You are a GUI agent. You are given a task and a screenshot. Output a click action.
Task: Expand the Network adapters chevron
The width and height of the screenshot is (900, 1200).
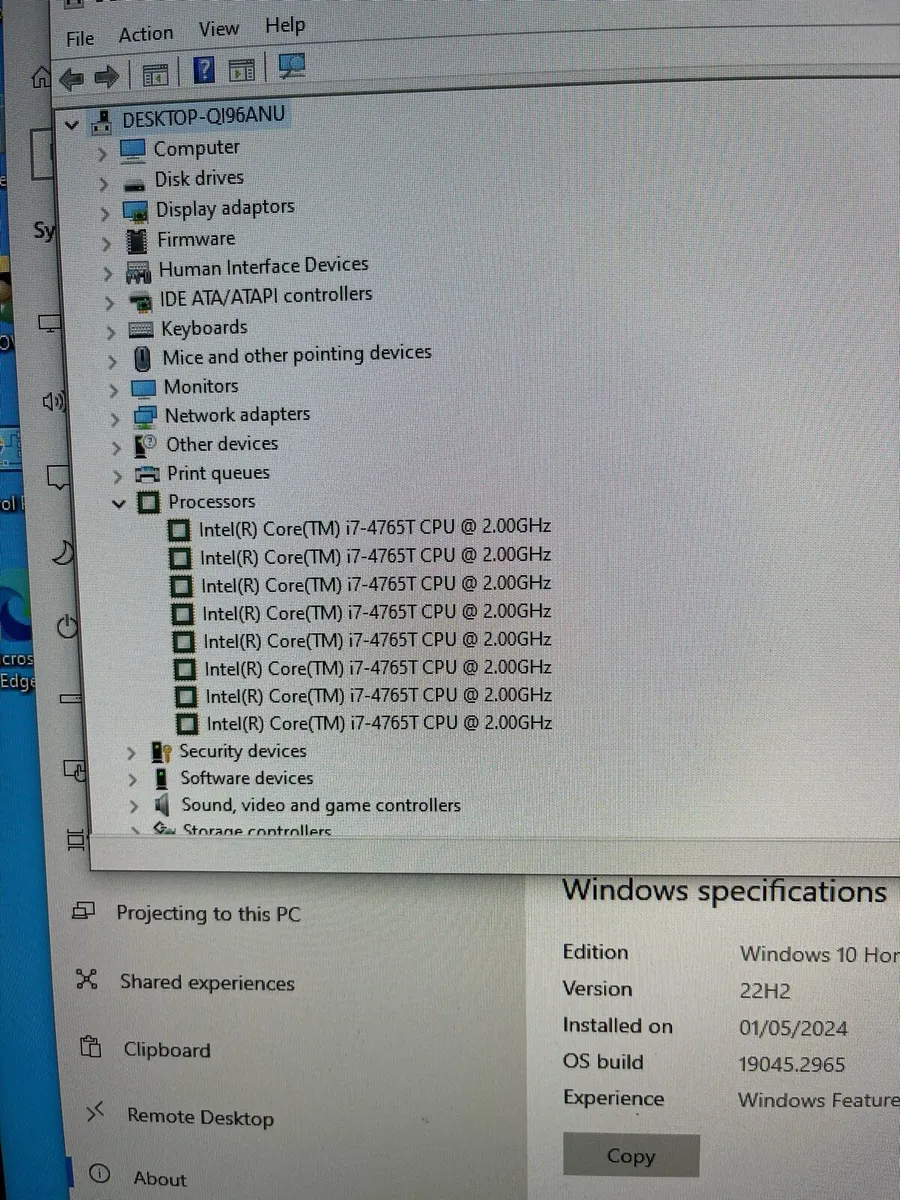click(x=115, y=419)
